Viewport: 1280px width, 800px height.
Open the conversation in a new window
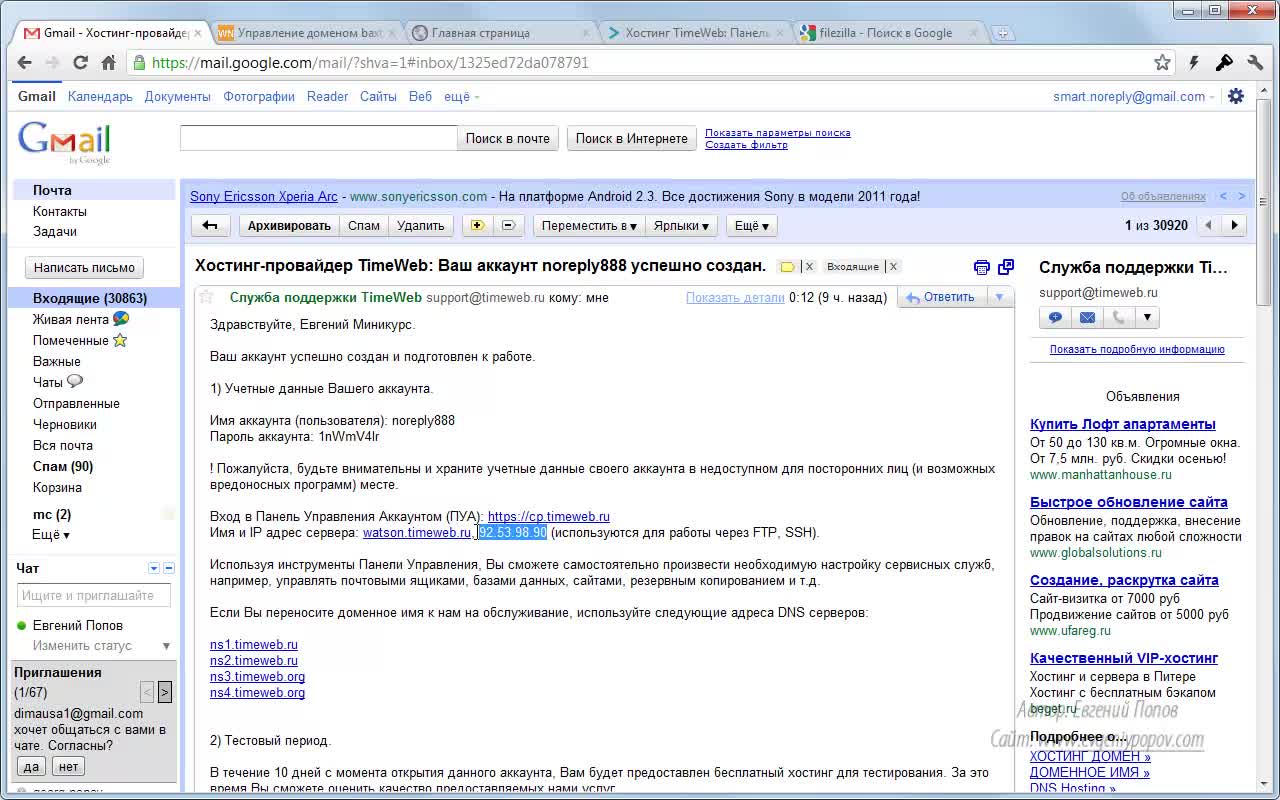1006,267
